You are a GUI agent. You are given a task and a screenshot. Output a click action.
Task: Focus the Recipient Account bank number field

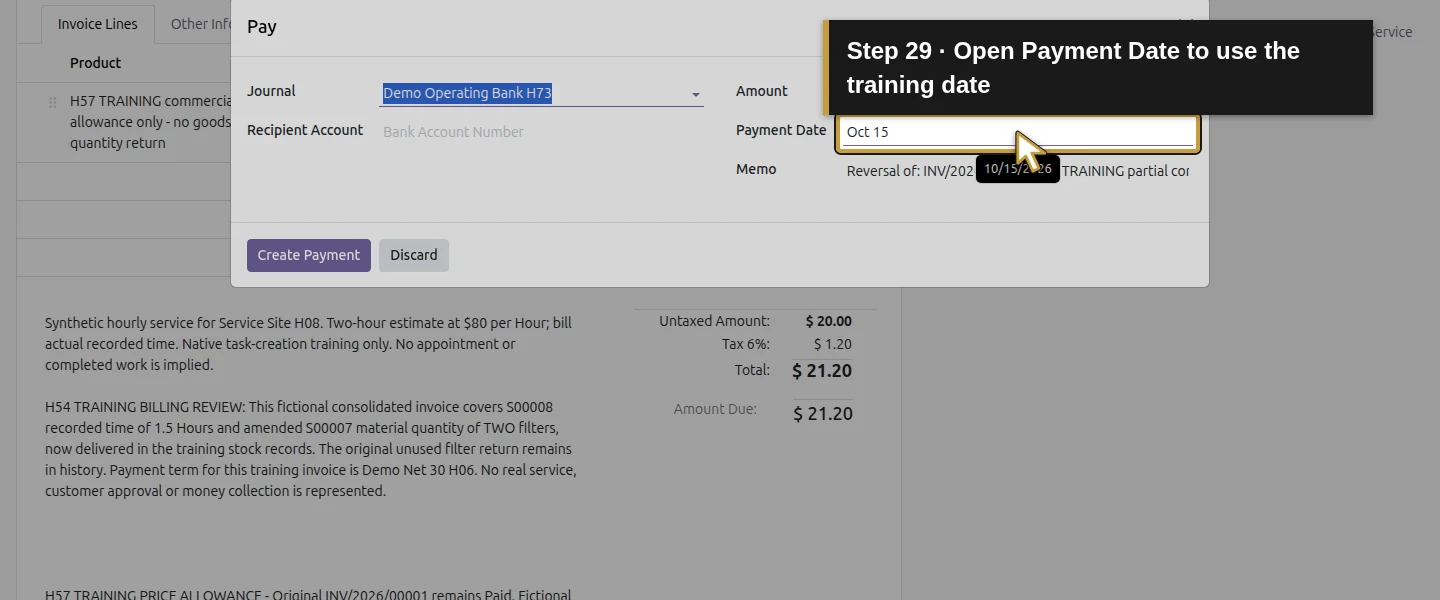pyautogui.click(x=543, y=132)
